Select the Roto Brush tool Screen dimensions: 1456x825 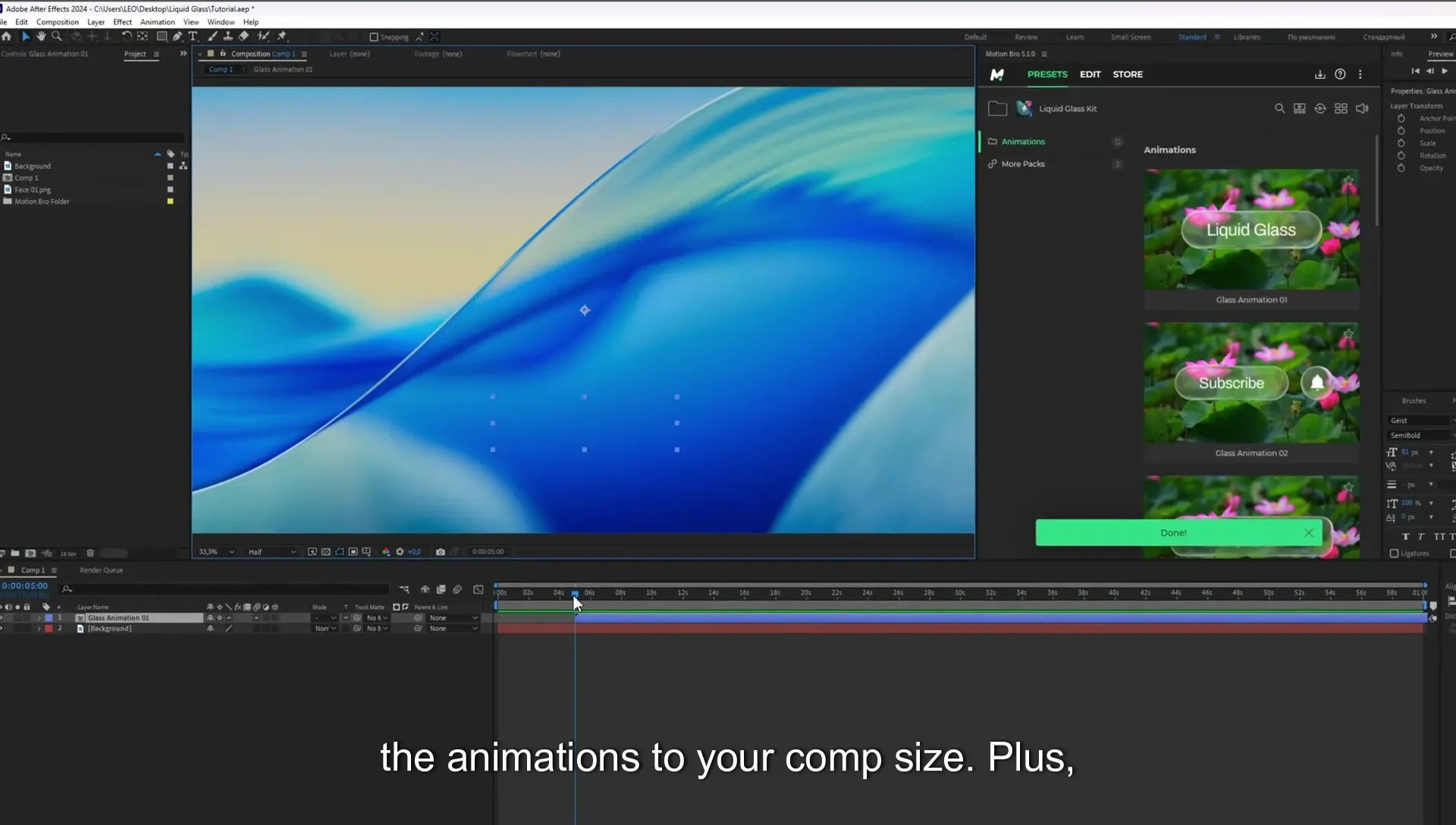[x=262, y=36]
